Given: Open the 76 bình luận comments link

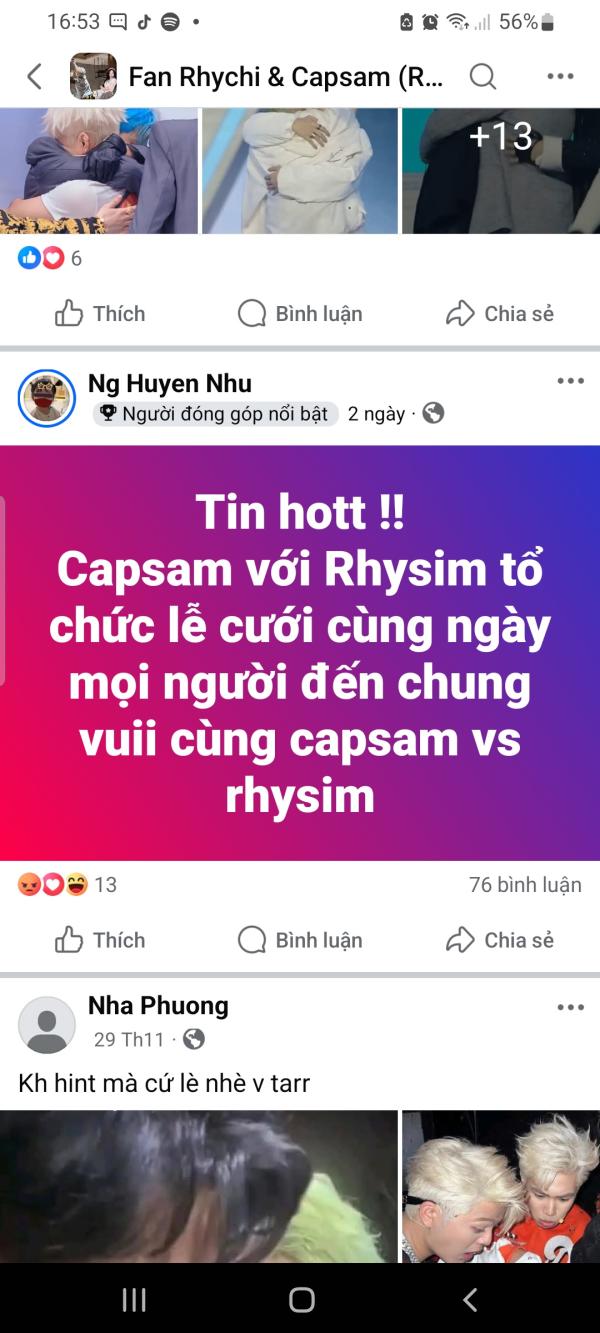Looking at the screenshot, I should 525,885.
